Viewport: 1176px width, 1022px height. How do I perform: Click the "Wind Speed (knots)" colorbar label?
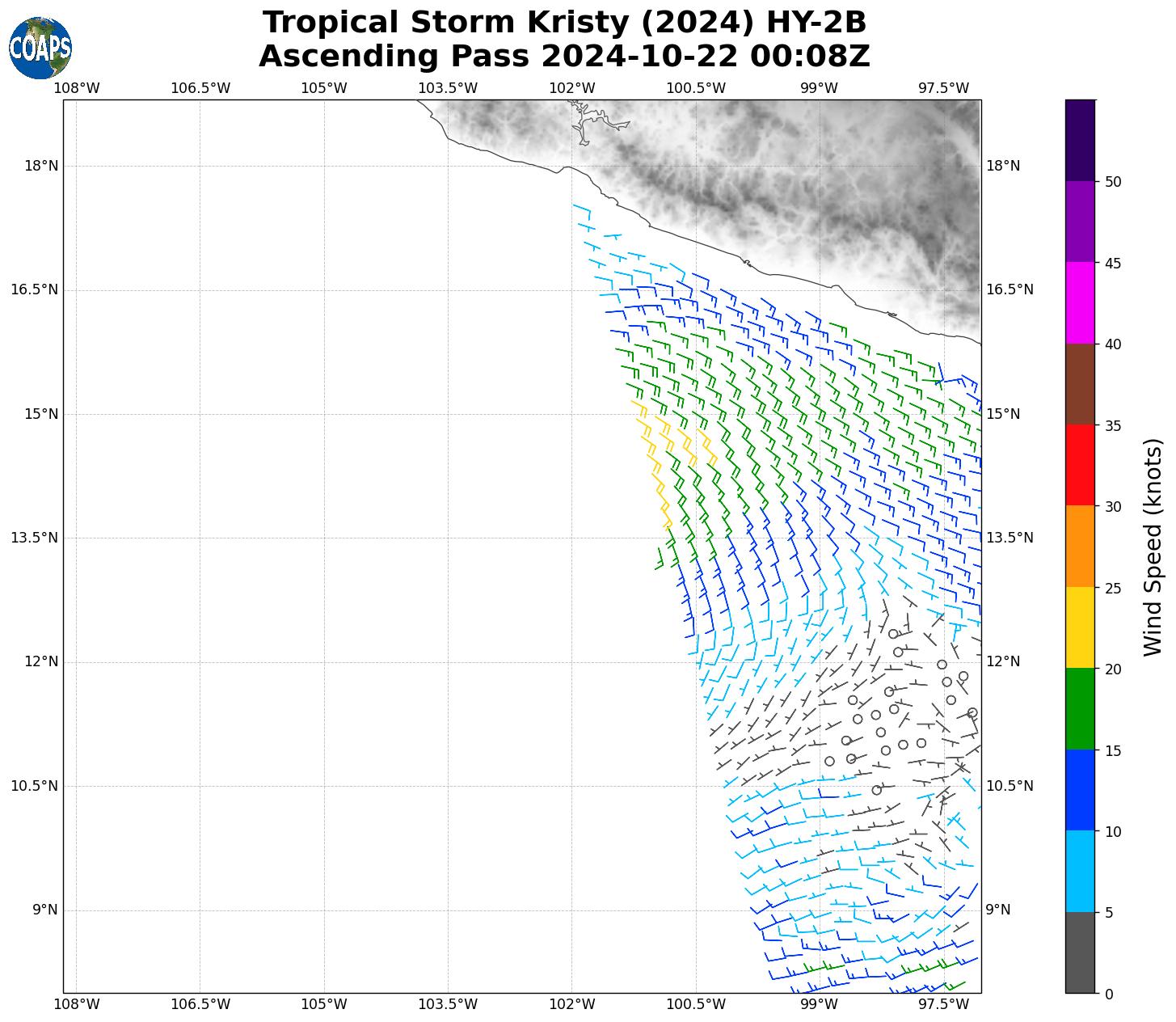(1153, 547)
